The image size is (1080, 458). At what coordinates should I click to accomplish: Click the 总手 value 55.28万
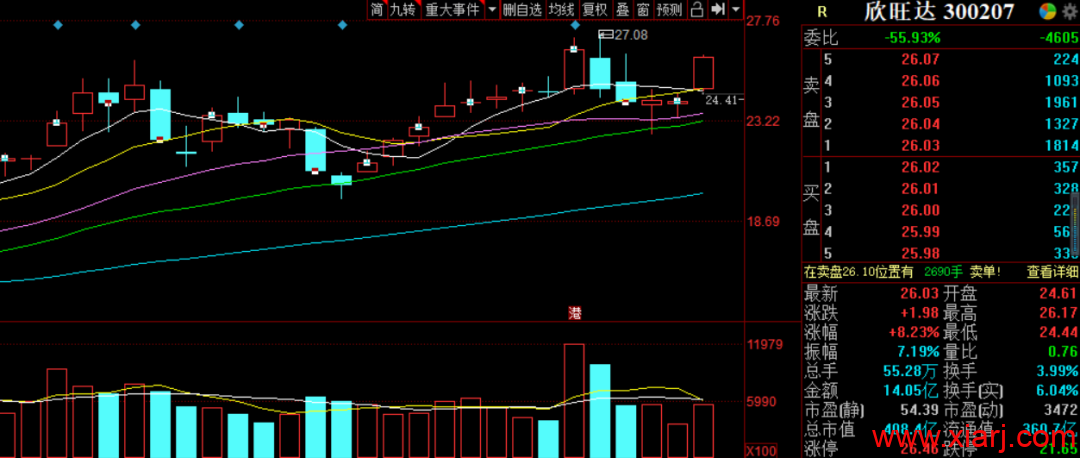[911, 372]
